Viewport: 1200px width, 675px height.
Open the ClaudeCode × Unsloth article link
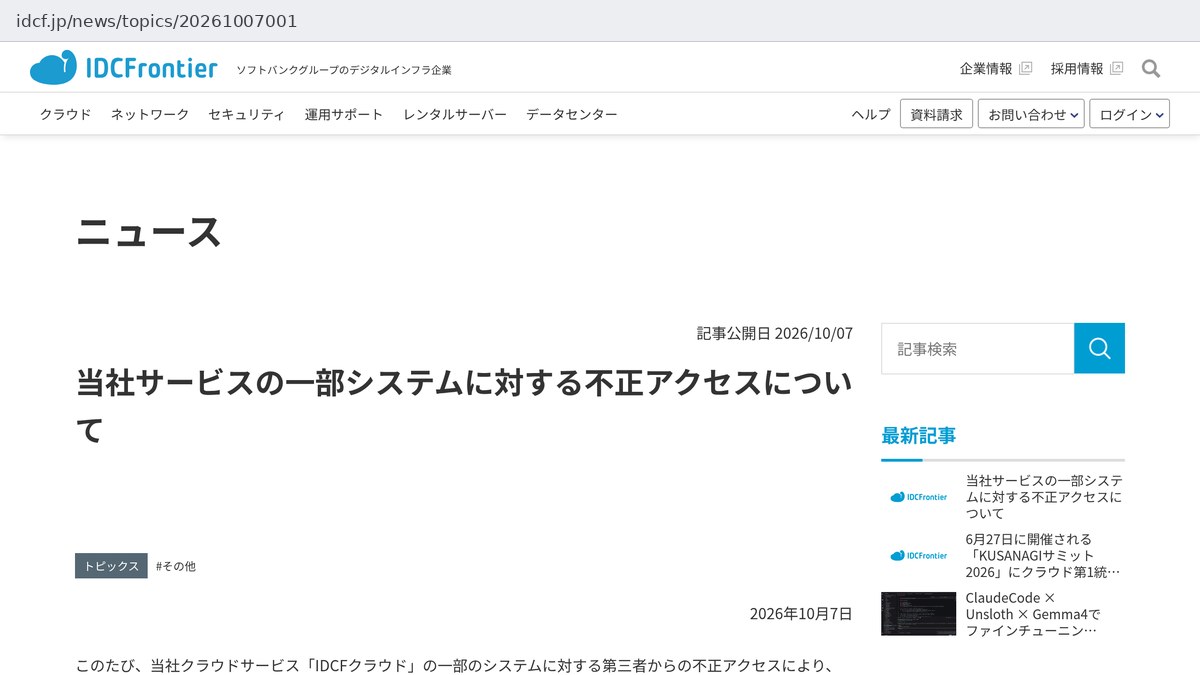1033,614
